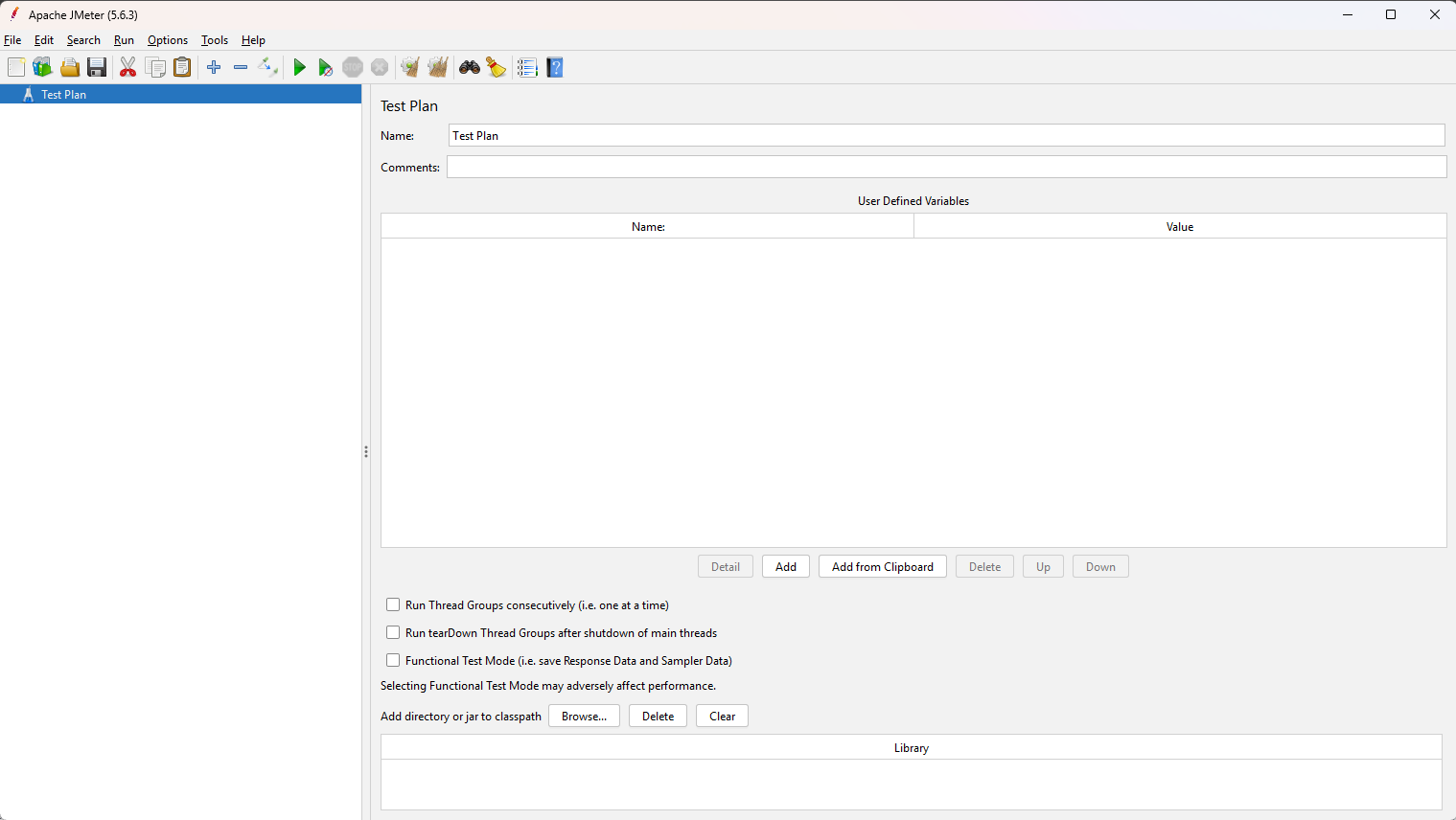Click the Clear All double broom icon

coord(438,67)
